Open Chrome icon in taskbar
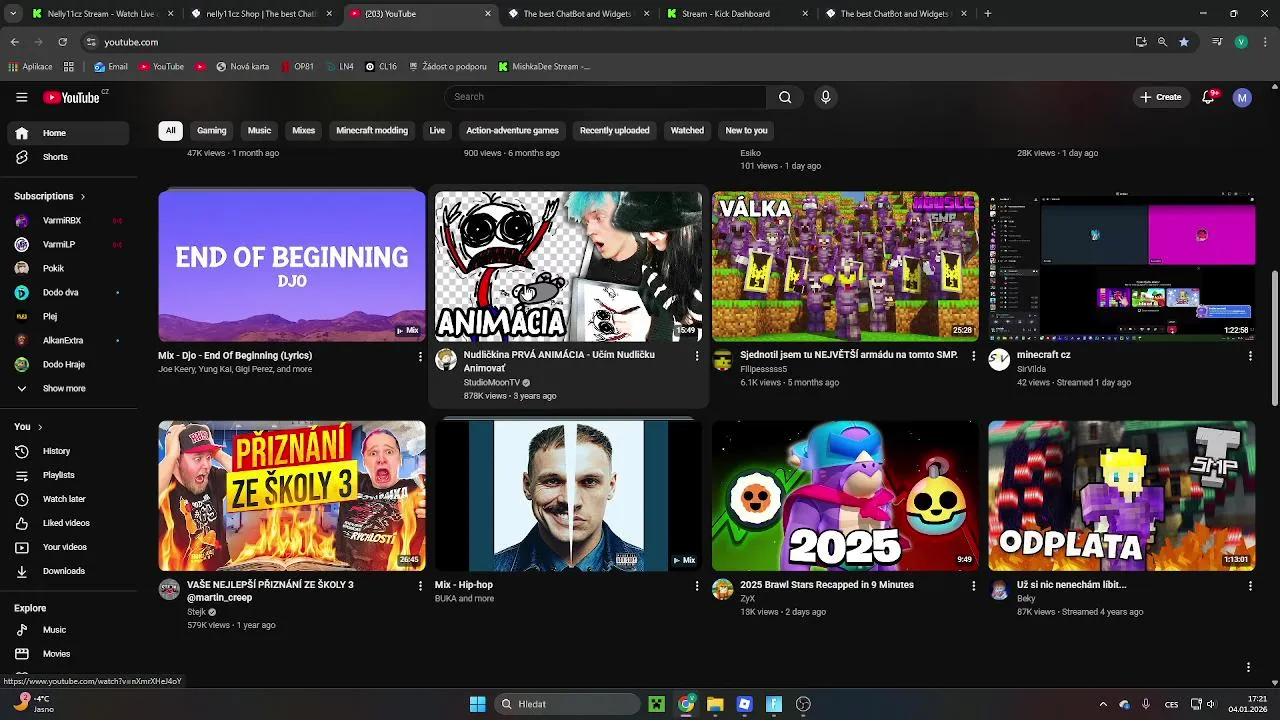This screenshot has width=1280, height=720. pos(686,704)
